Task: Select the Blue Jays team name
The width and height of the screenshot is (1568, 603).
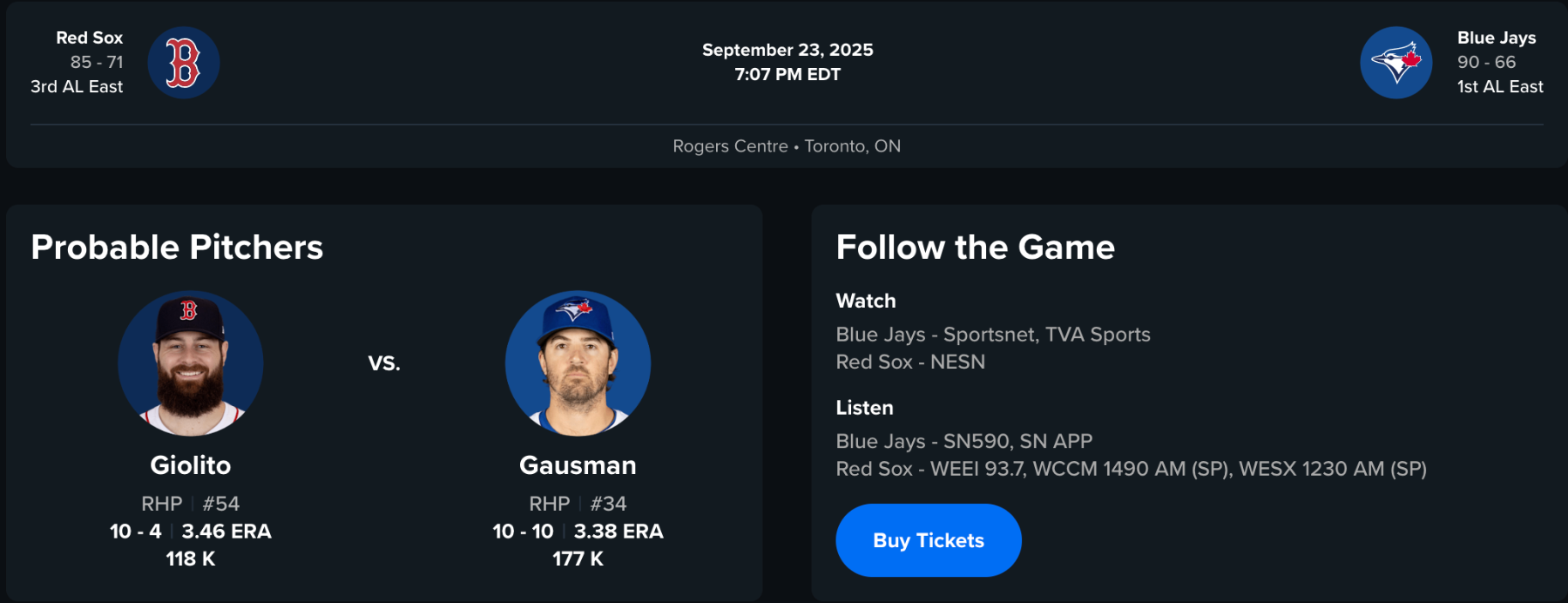Action: (x=1496, y=37)
